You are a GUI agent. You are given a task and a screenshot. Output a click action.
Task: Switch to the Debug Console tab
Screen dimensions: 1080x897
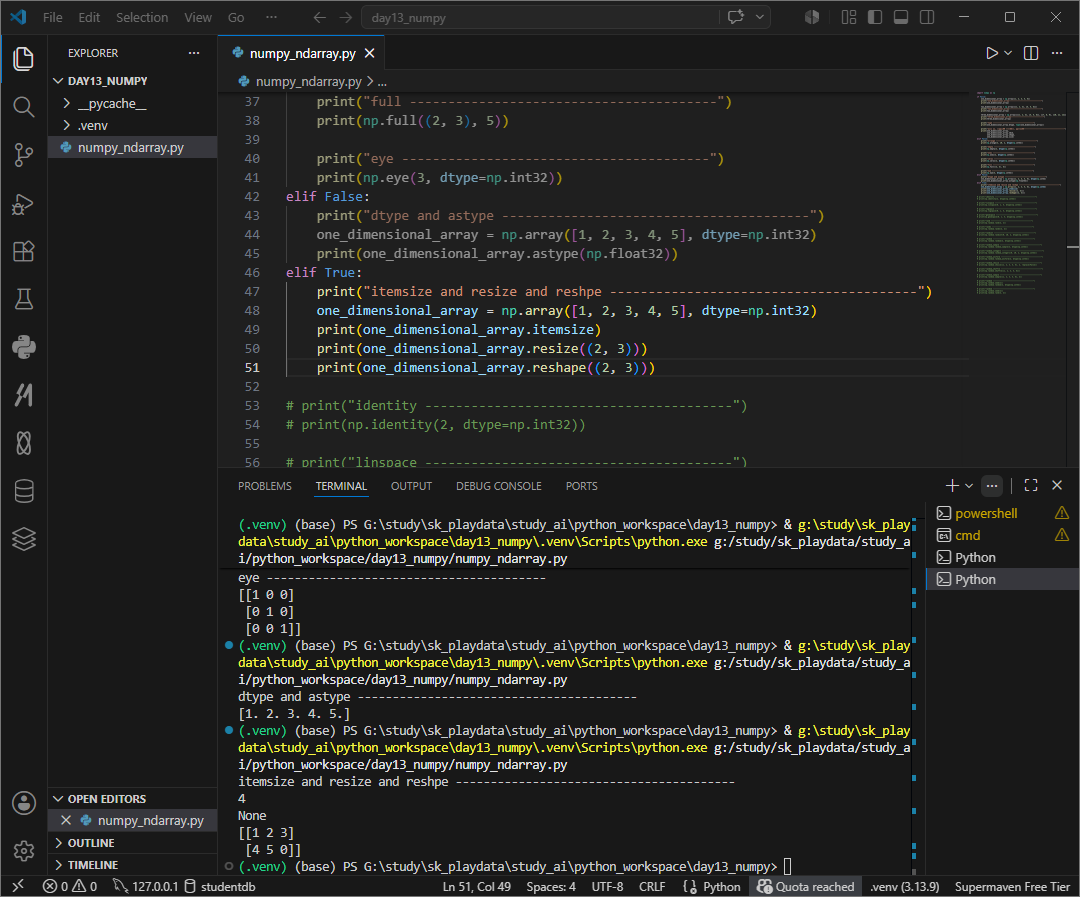click(499, 486)
